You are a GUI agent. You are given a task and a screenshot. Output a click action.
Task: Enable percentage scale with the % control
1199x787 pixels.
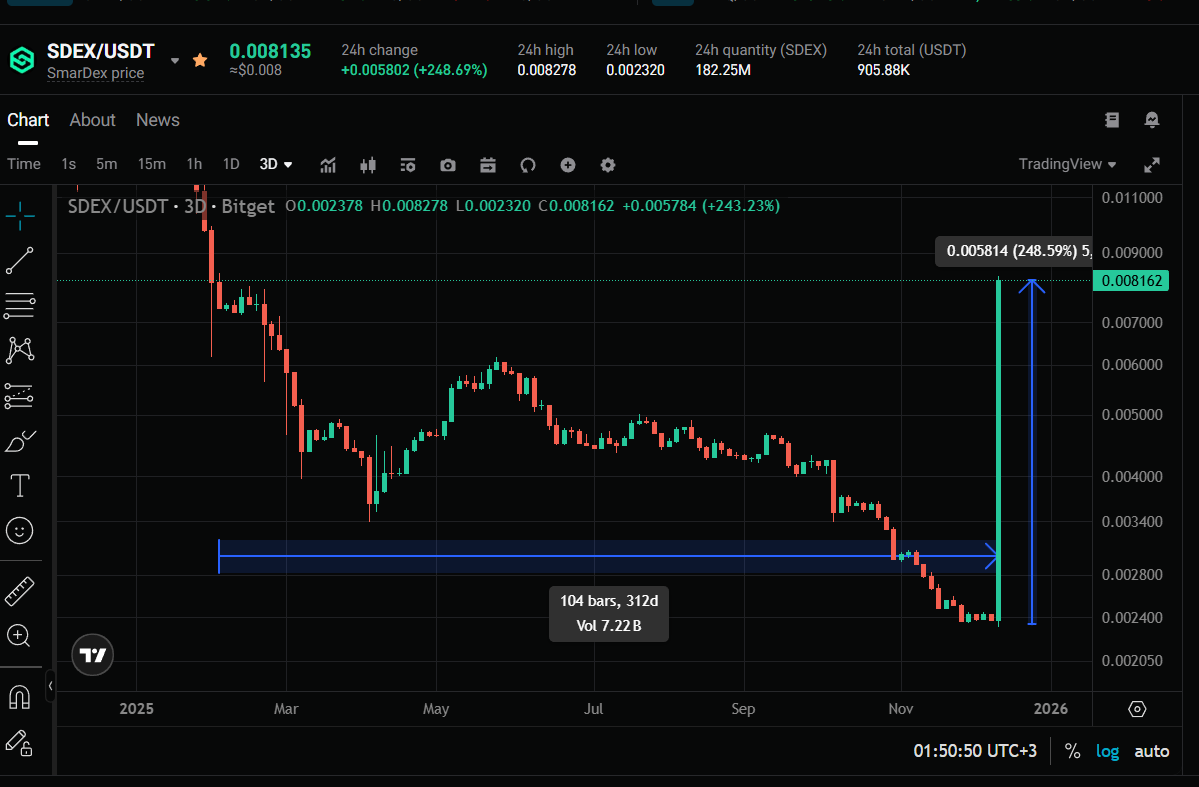pos(1070,751)
